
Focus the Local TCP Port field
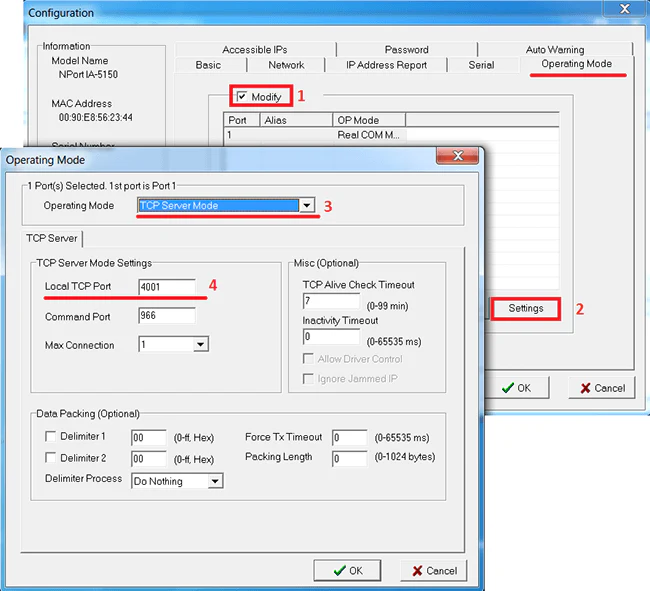click(x=167, y=287)
